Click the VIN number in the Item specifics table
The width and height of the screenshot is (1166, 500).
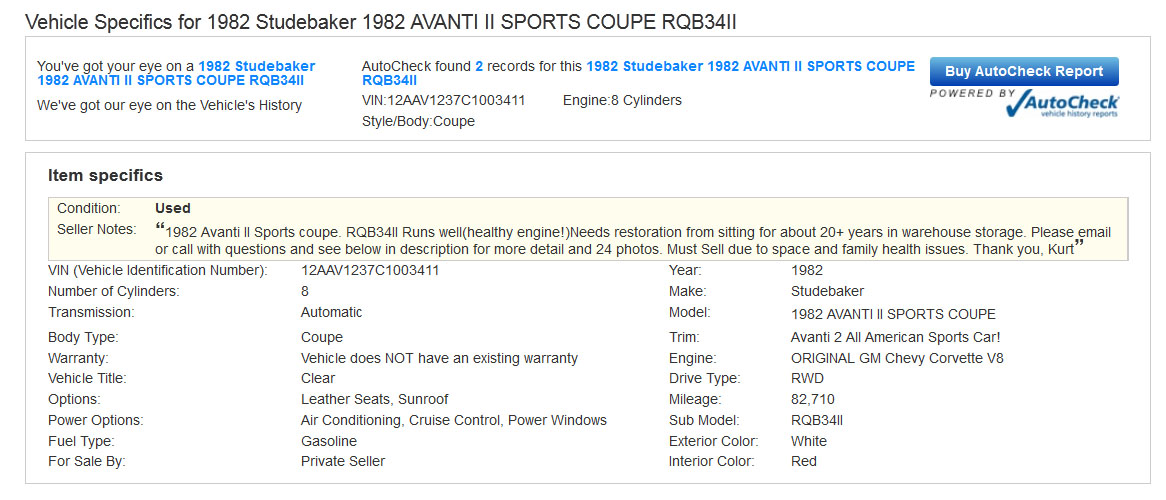pos(370,270)
